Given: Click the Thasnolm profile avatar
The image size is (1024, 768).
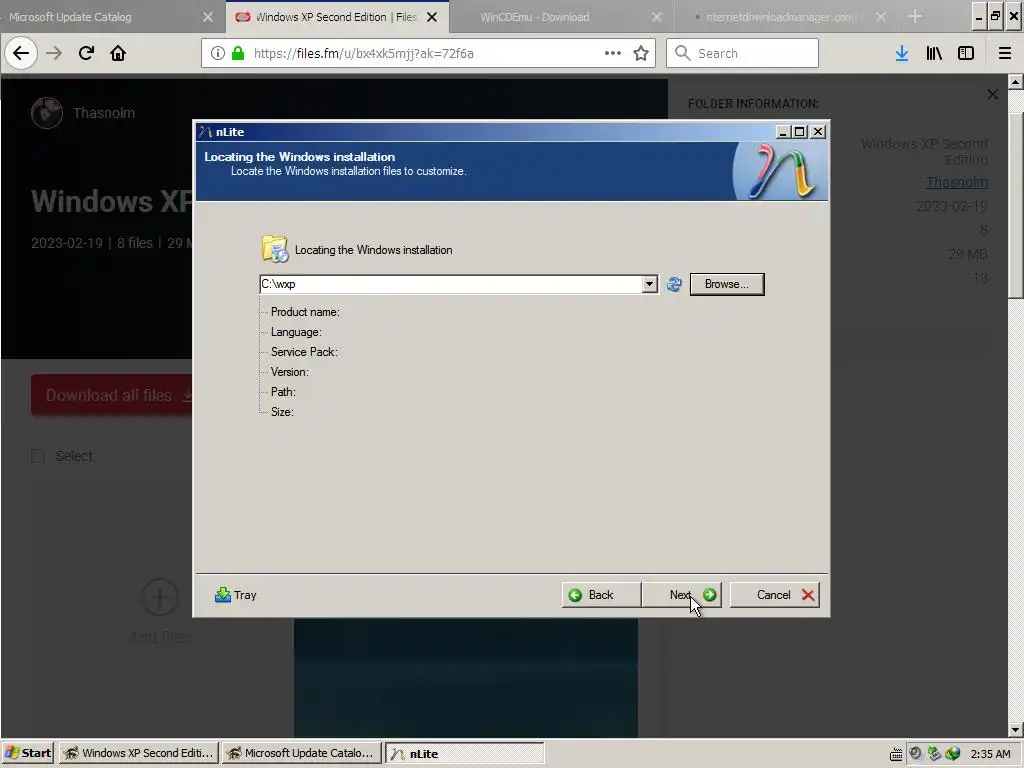Looking at the screenshot, I should tap(47, 113).
